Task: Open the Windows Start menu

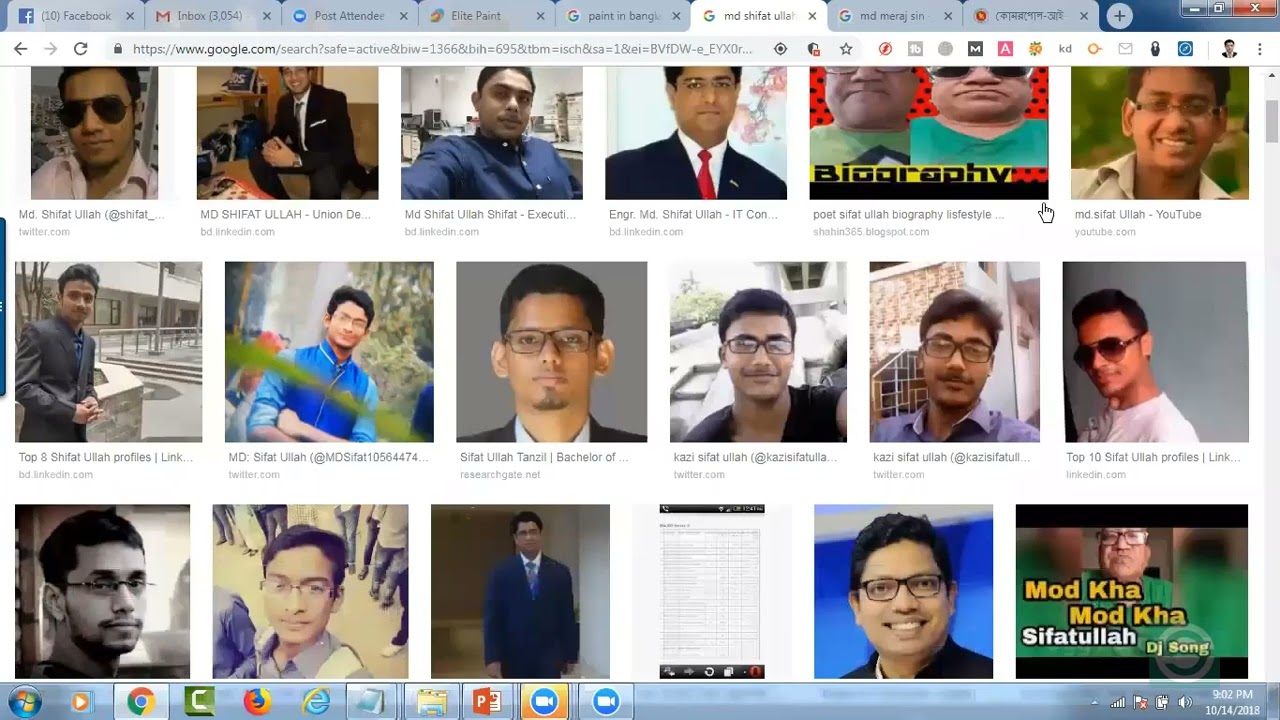Action: 23,702
